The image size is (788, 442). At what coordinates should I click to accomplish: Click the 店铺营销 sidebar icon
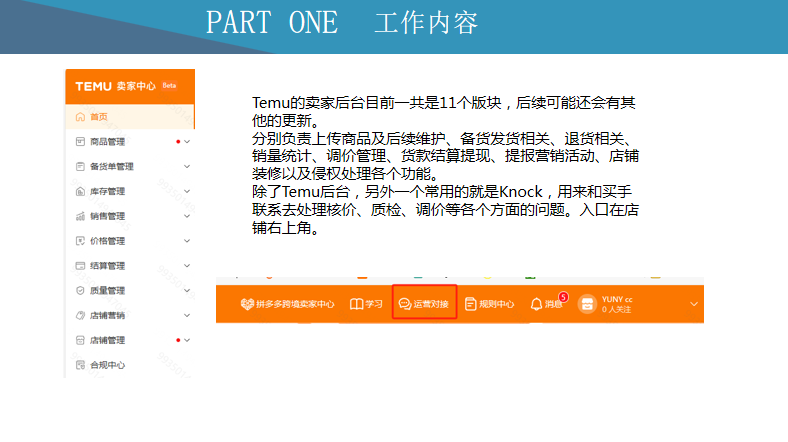pos(80,315)
